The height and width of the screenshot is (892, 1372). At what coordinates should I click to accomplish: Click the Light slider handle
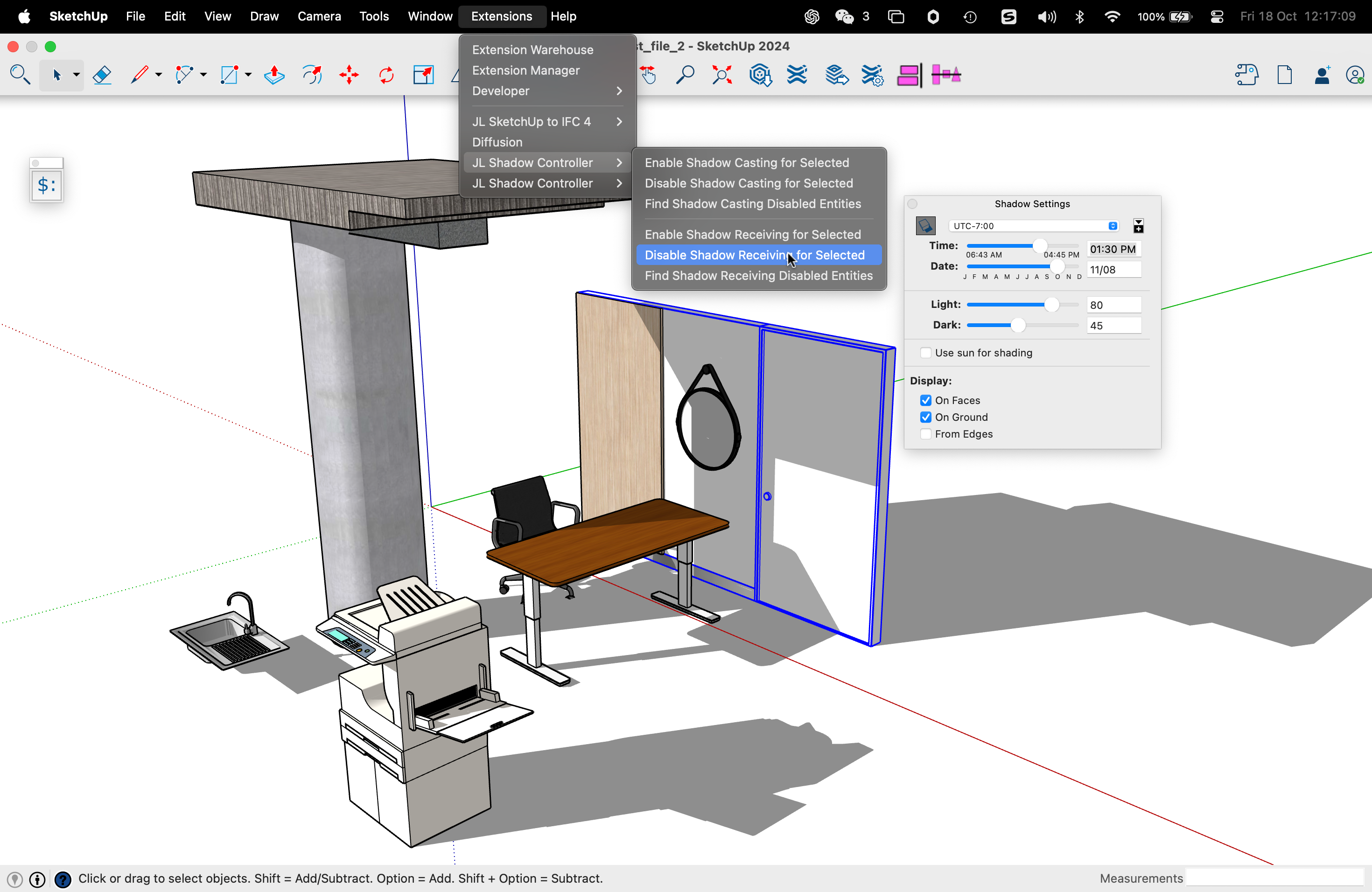1051,305
